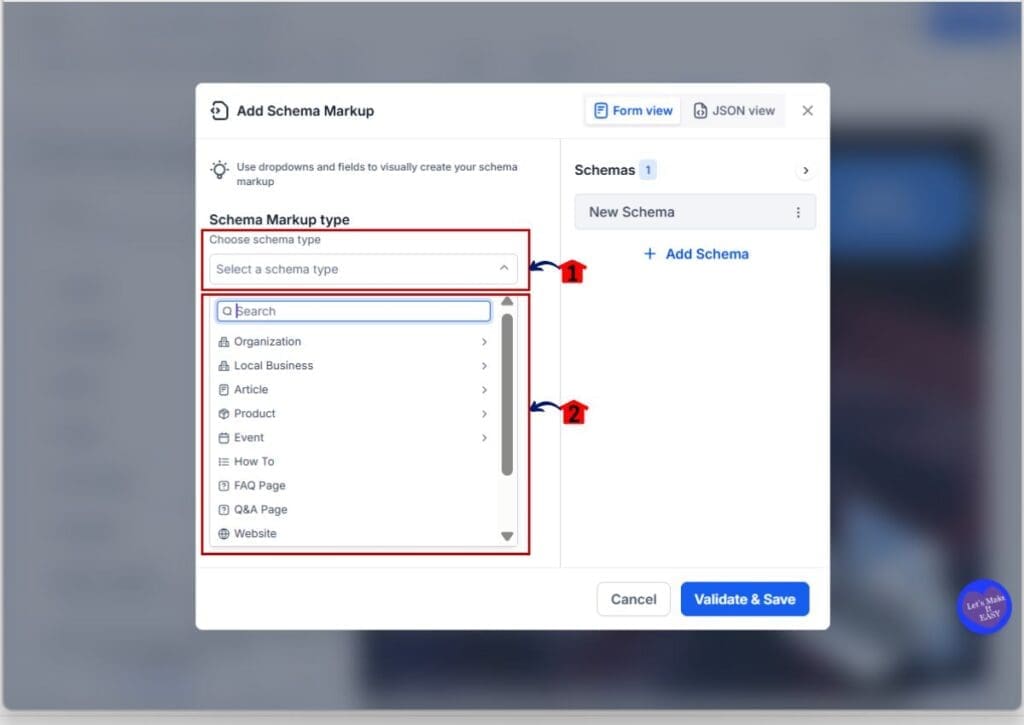Screen dimensions: 1024x725
Task: Click inside the schema Search field
Action: (x=353, y=311)
